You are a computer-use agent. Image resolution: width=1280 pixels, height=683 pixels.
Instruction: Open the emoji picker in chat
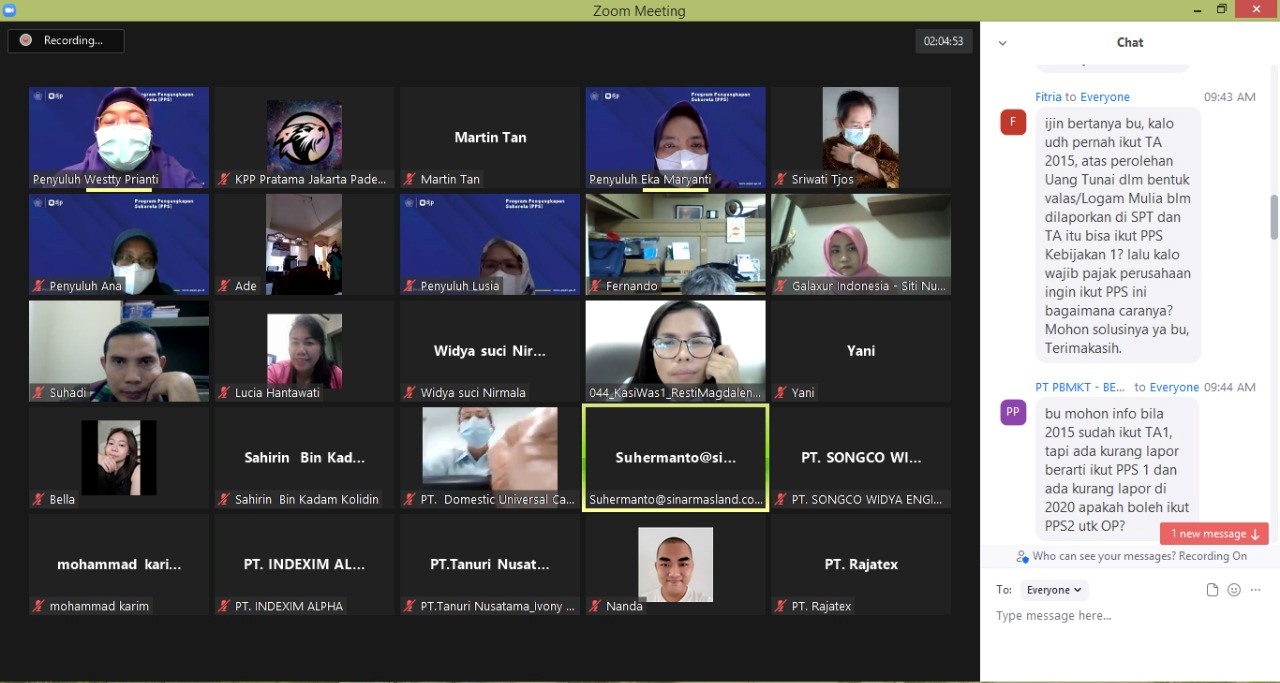point(1234,590)
